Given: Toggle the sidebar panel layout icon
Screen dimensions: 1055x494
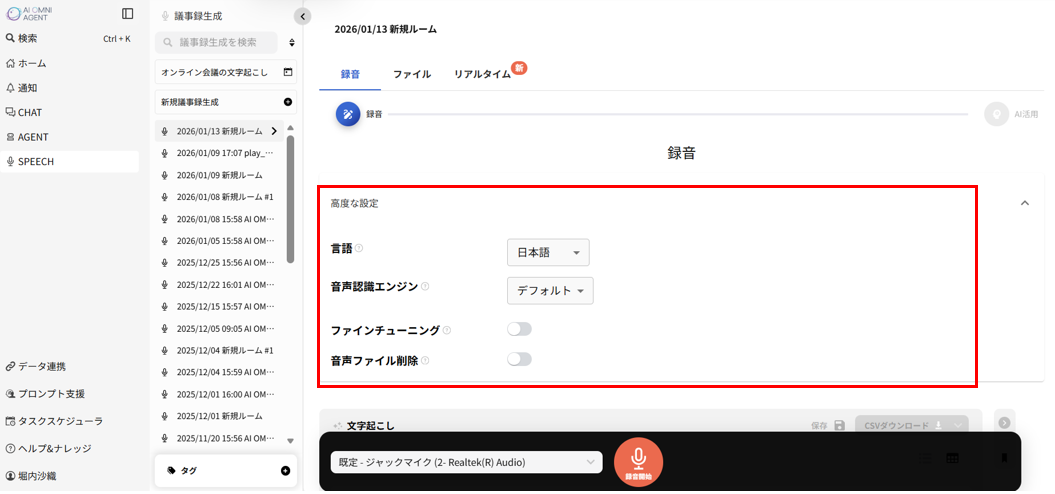Looking at the screenshot, I should coord(128,13).
